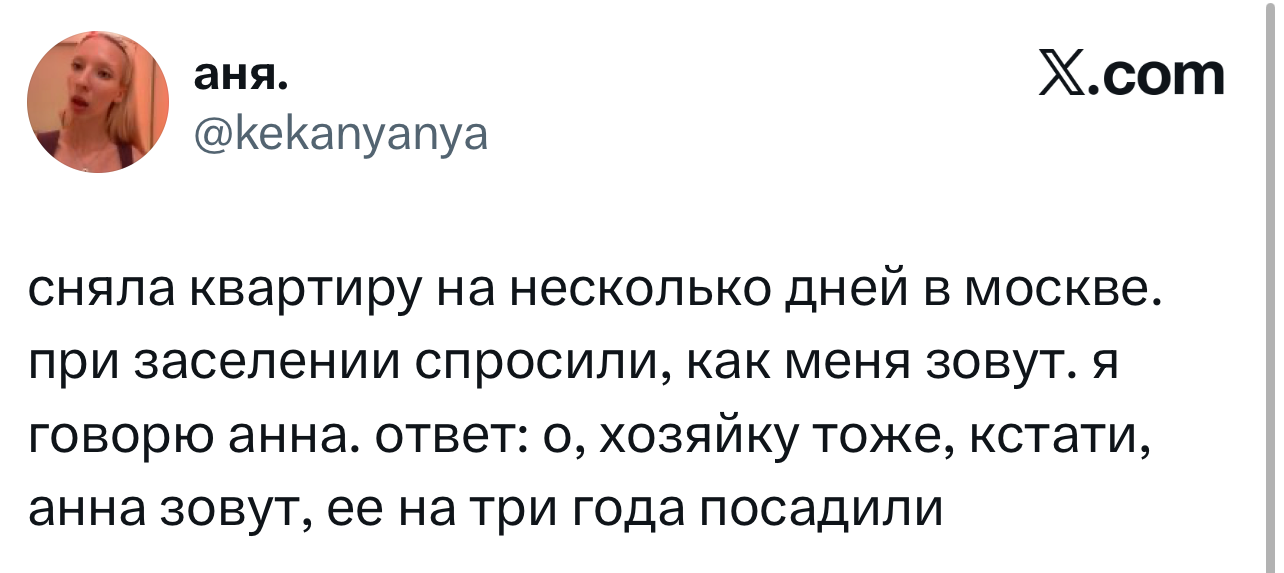The width and height of the screenshot is (1284, 573).
Task: Select the last tweet line ending "посадили"
Action: pyautogui.click(x=486, y=510)
